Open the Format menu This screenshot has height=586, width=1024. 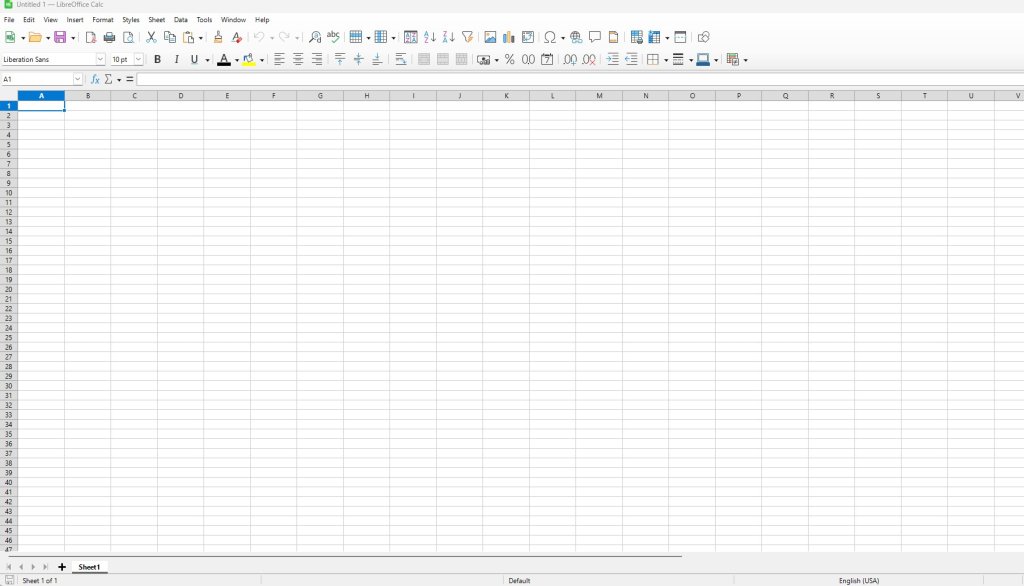(103, 20)
